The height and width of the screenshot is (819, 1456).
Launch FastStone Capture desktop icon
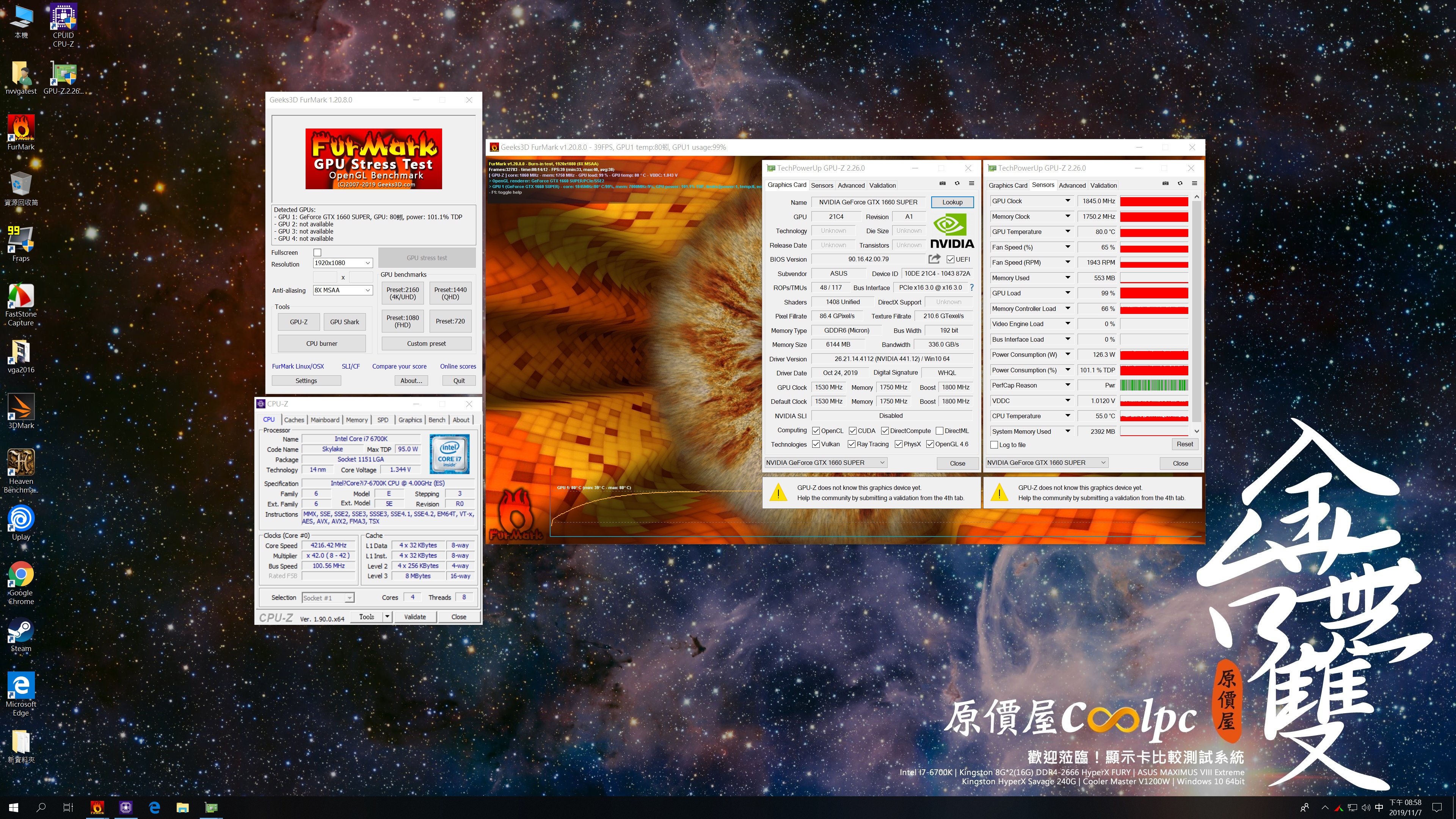coord(21,304)
